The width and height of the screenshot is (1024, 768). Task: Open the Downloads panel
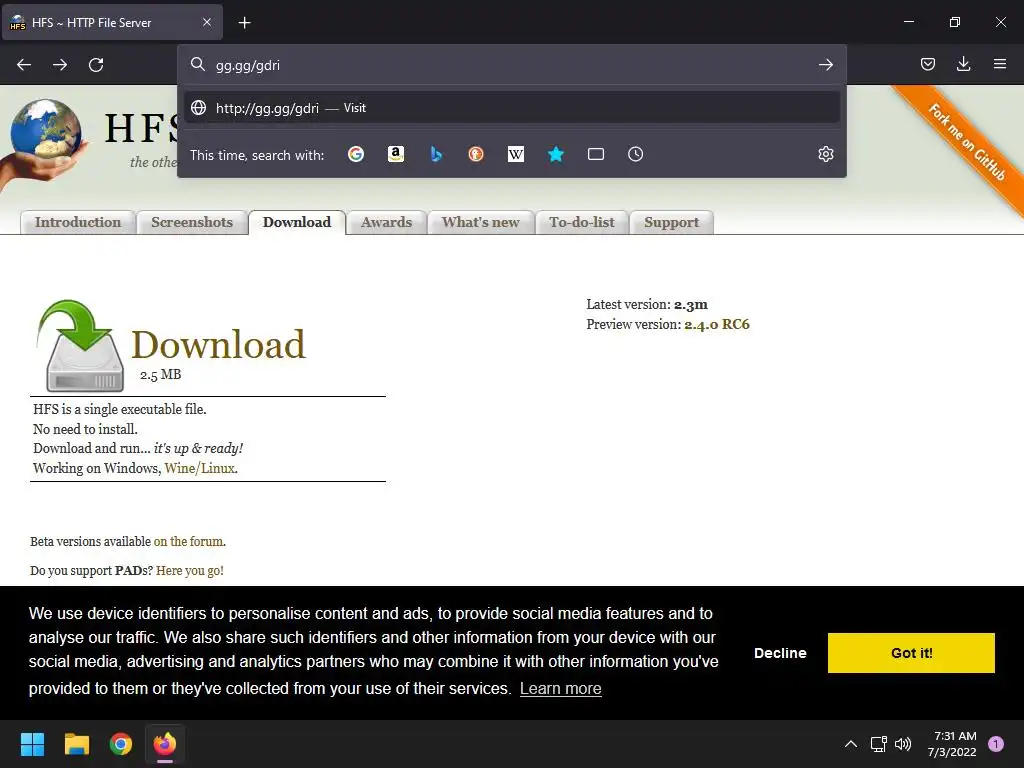(x=963, y=64)
